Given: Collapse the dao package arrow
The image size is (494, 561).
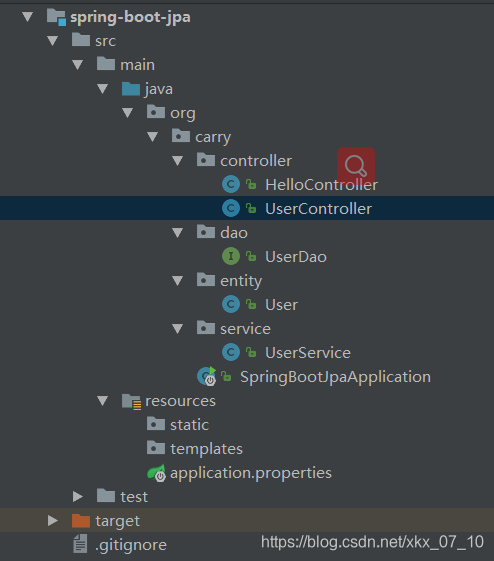Looking at the screenshot, I should 178,233.
